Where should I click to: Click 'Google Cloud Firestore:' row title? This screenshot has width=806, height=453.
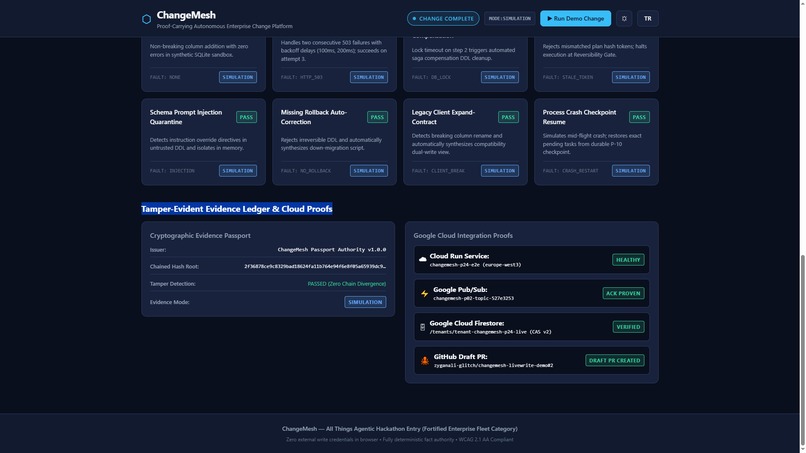click(467, 323)
